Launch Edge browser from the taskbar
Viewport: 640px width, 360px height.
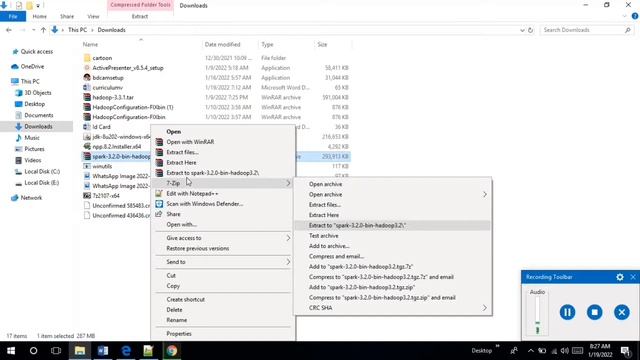[x=126, y=351]
